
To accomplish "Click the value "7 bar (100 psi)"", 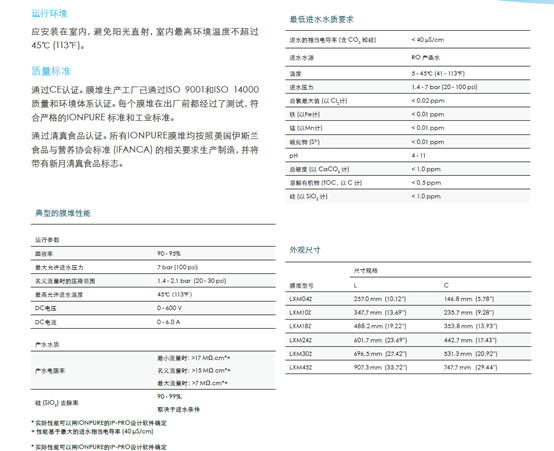I will [177, 267].
